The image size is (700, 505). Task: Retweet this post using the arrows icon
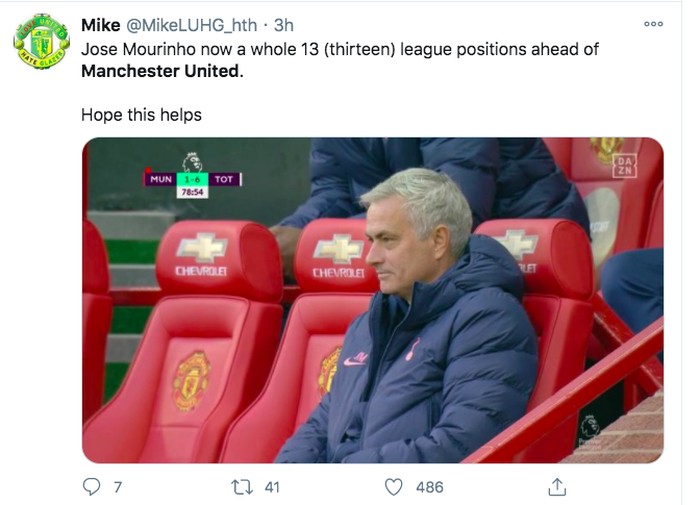pyautogui.click(x=241, y=487)
